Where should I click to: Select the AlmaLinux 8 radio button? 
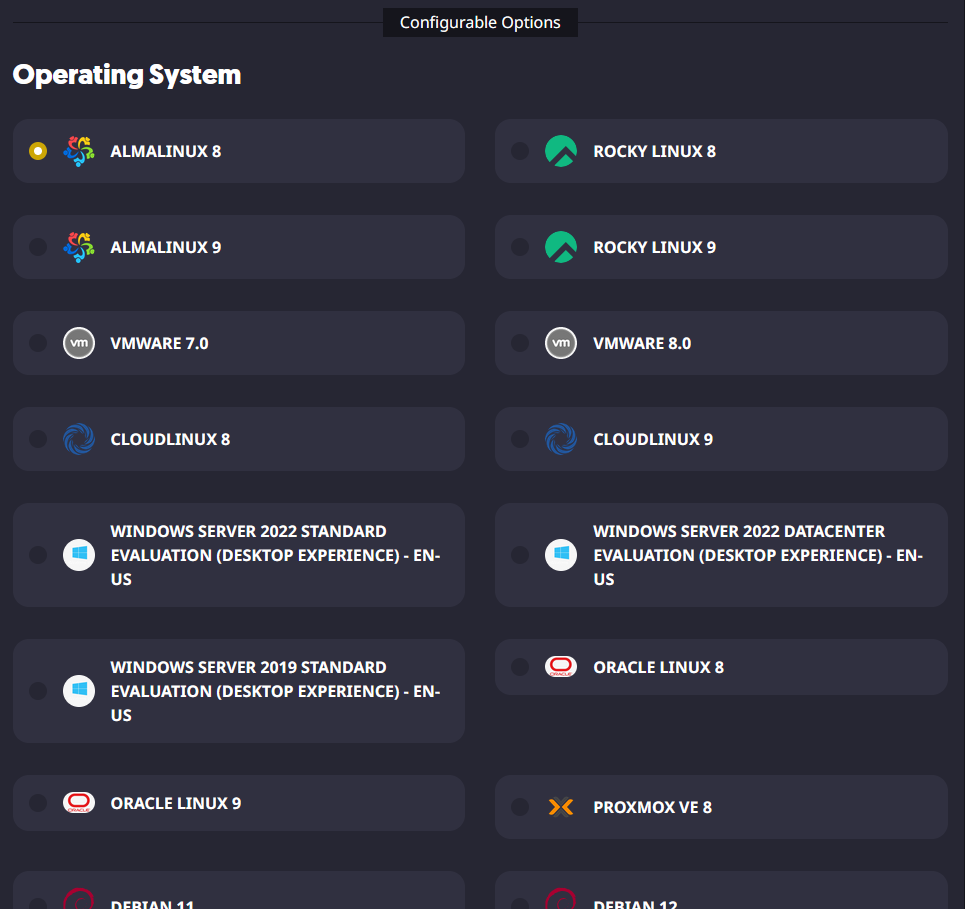[x=38, y=151]
